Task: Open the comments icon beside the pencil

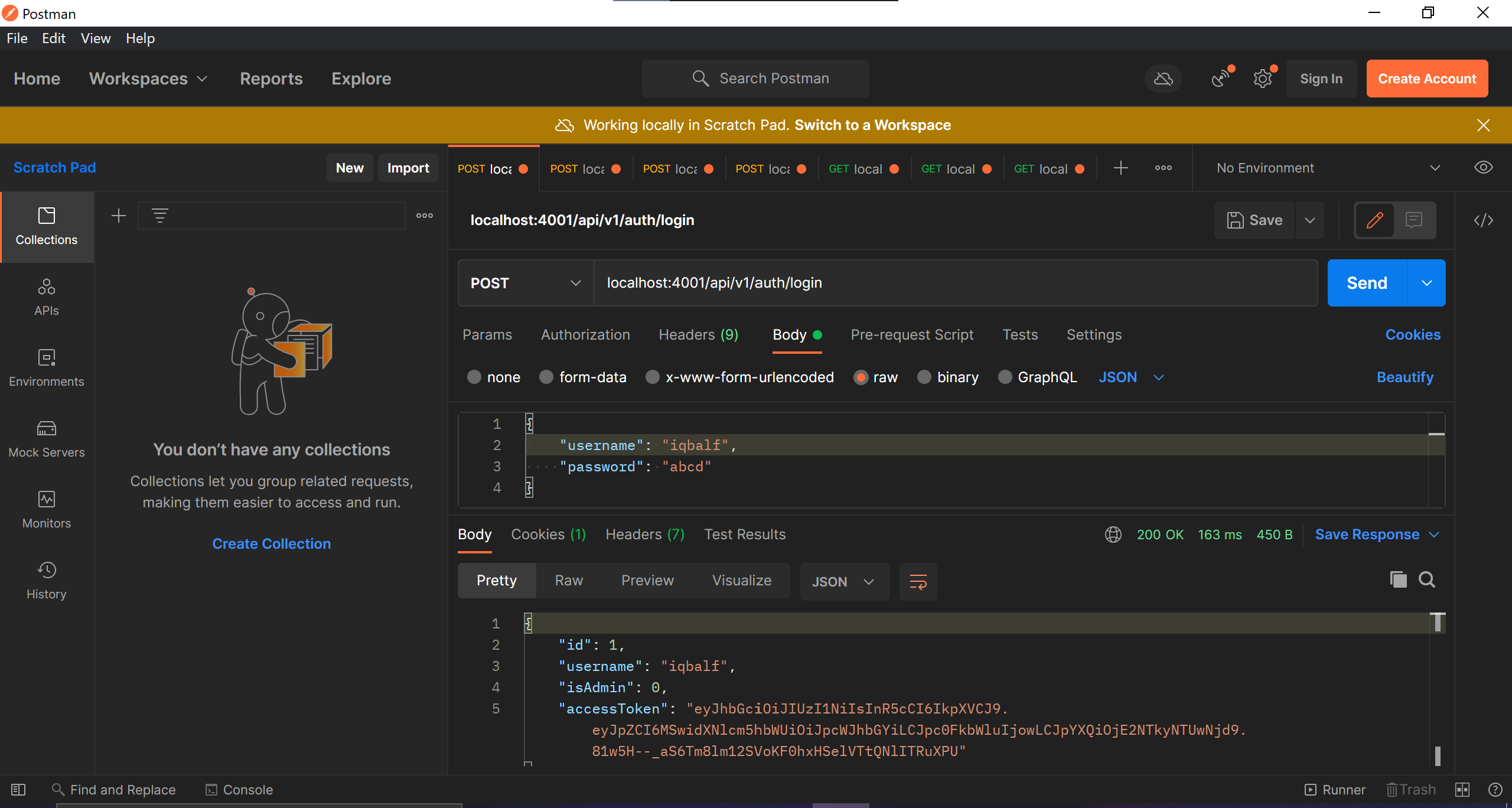Action: [x=1414, y=220]
